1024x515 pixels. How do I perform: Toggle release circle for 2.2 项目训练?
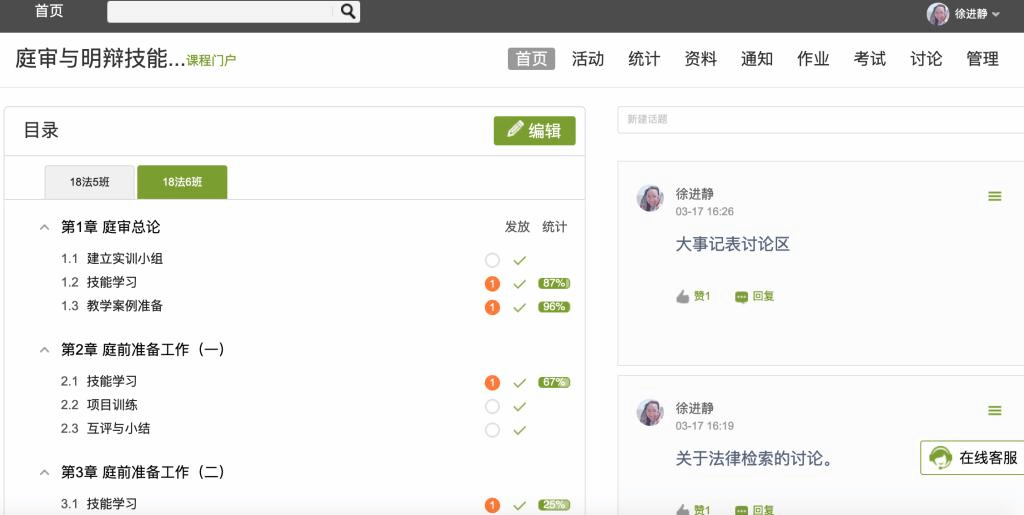pos(492,406)
